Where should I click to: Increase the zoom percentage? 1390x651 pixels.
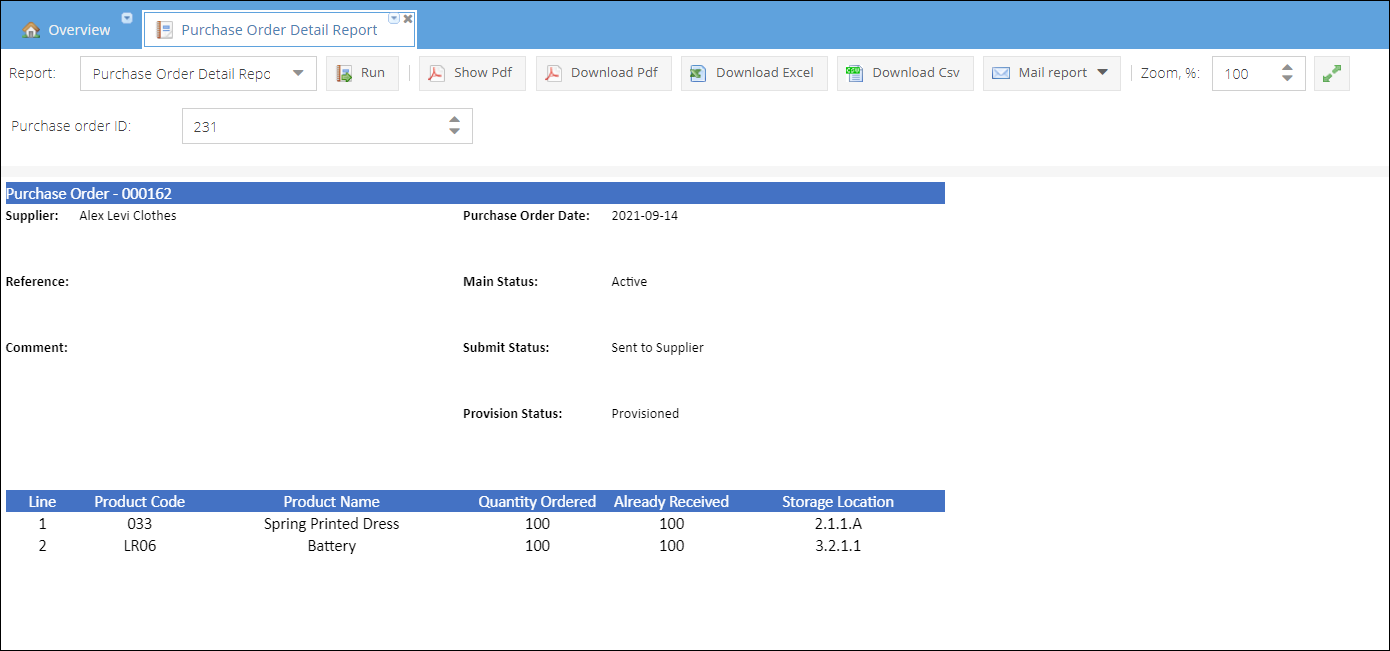1287,67
